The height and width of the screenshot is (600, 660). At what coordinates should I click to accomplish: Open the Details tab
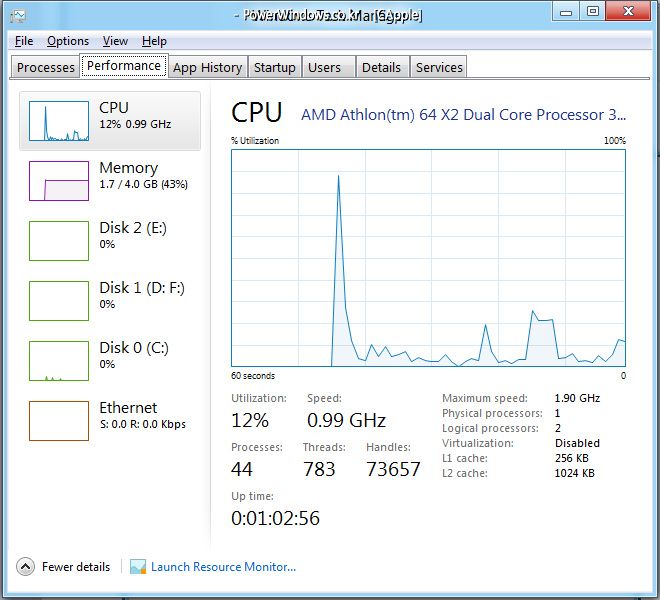(x=382, y=67)
